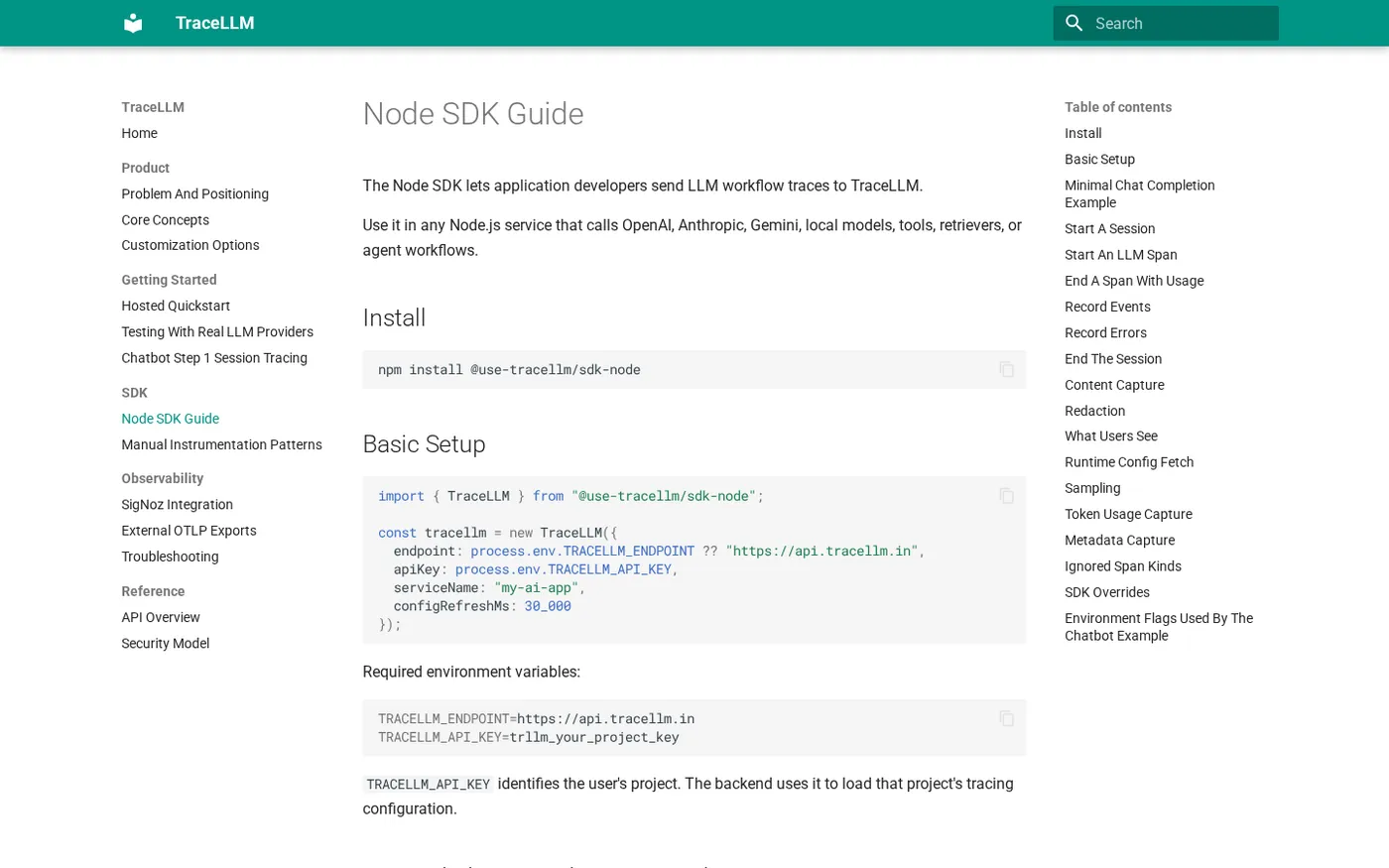Click the inline TRACELLM_API_KEY code label

[428, 784]
